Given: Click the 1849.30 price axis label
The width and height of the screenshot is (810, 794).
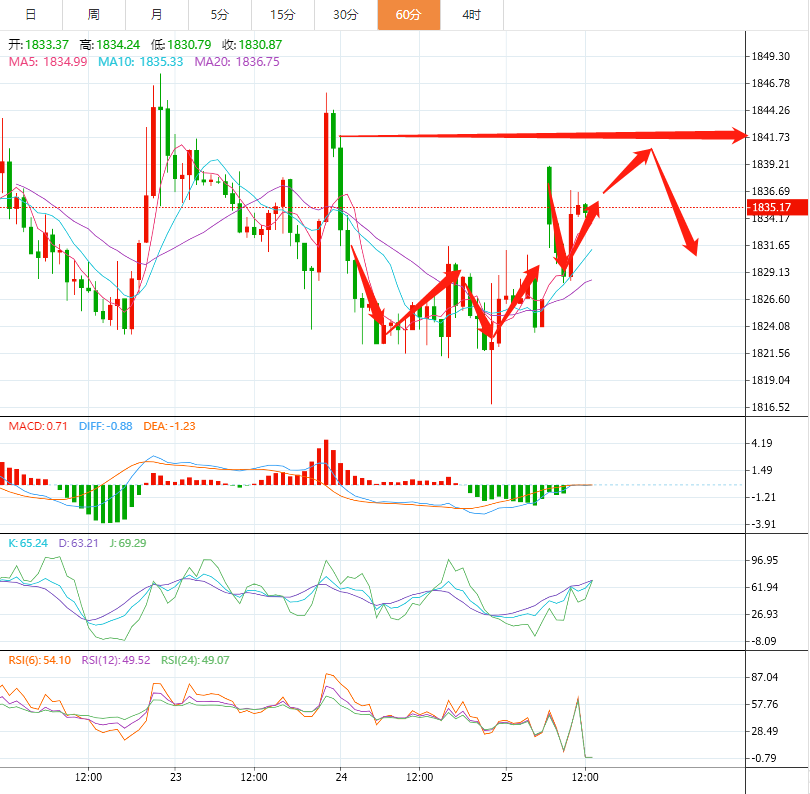Looking at the screenshot, I should click(770, 56).
